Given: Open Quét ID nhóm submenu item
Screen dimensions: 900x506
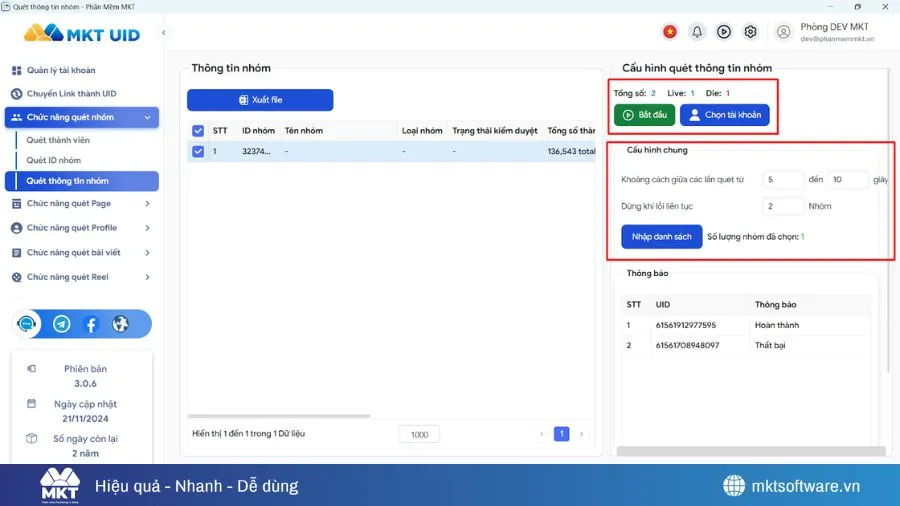Looking at the screenshot, I should tap(53, 160).
